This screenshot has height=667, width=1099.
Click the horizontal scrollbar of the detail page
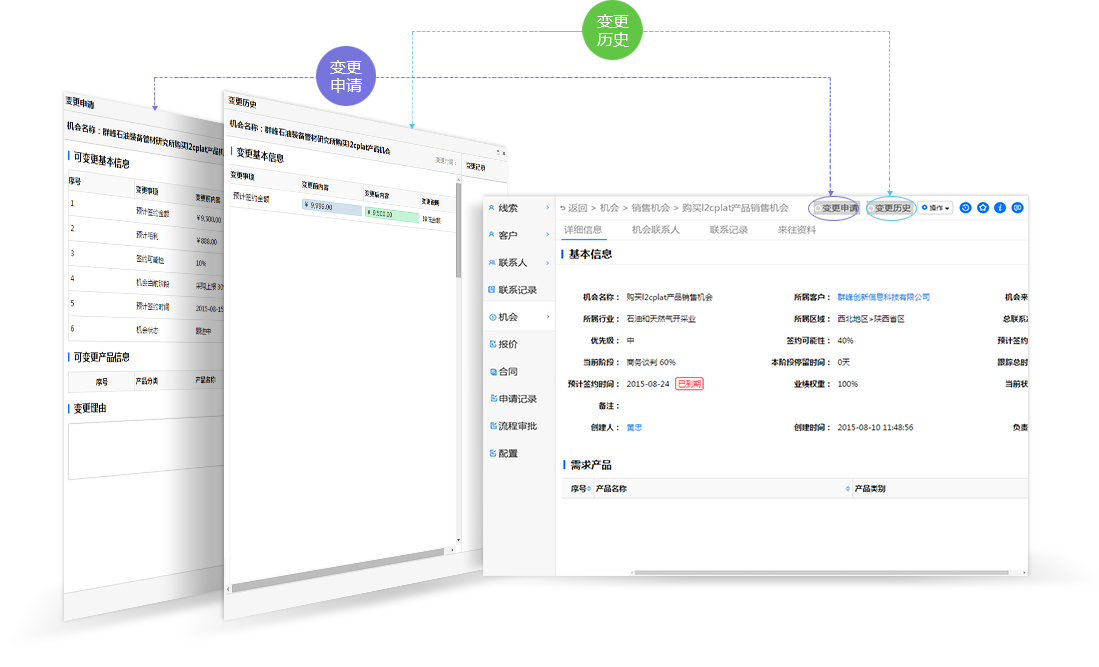coord(821,572)
